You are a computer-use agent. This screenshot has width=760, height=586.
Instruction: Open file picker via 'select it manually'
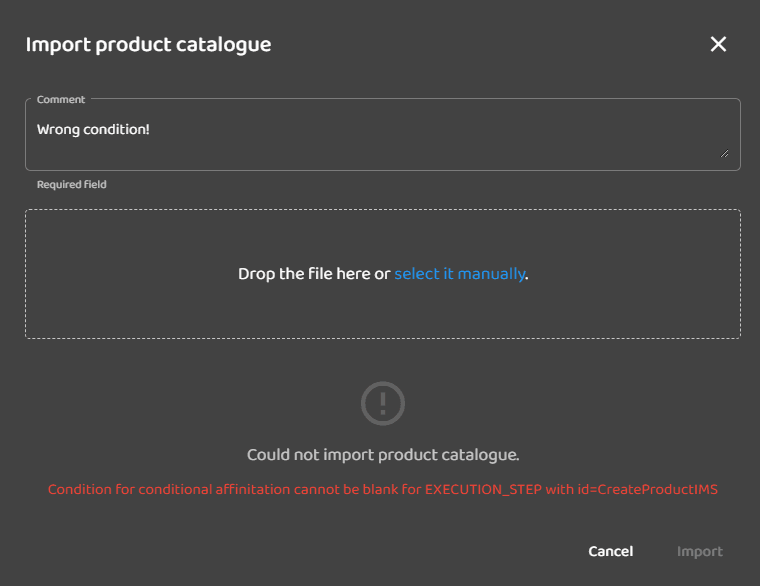coord(459,274)
